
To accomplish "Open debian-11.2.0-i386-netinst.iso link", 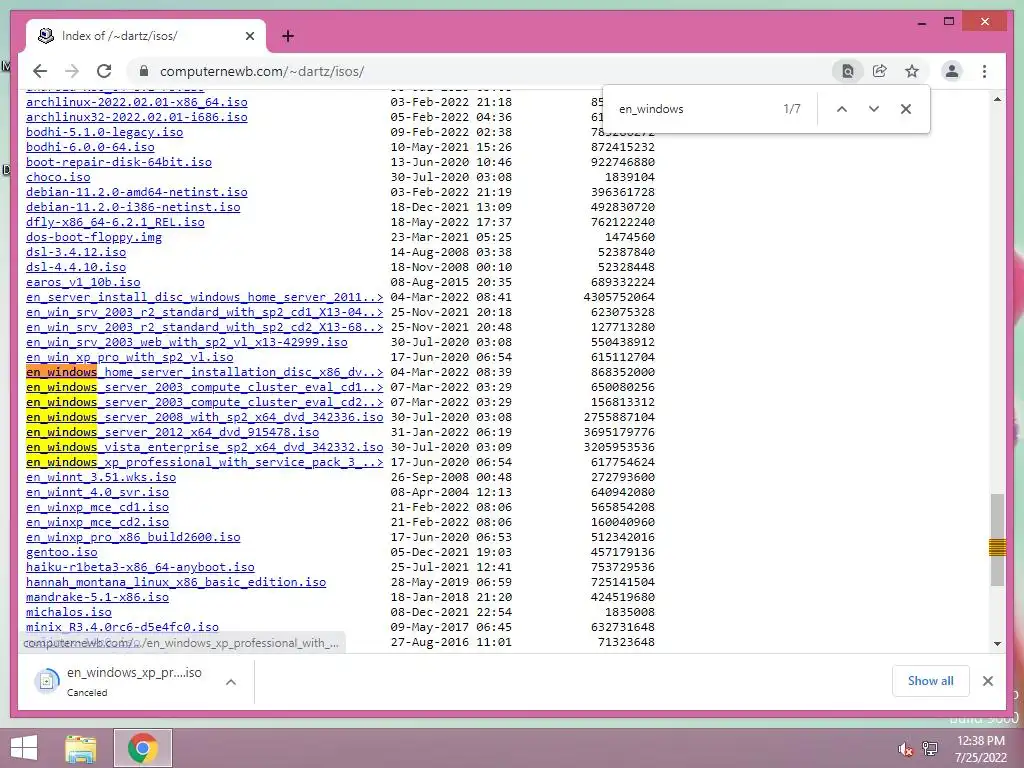I will [133, 207].
